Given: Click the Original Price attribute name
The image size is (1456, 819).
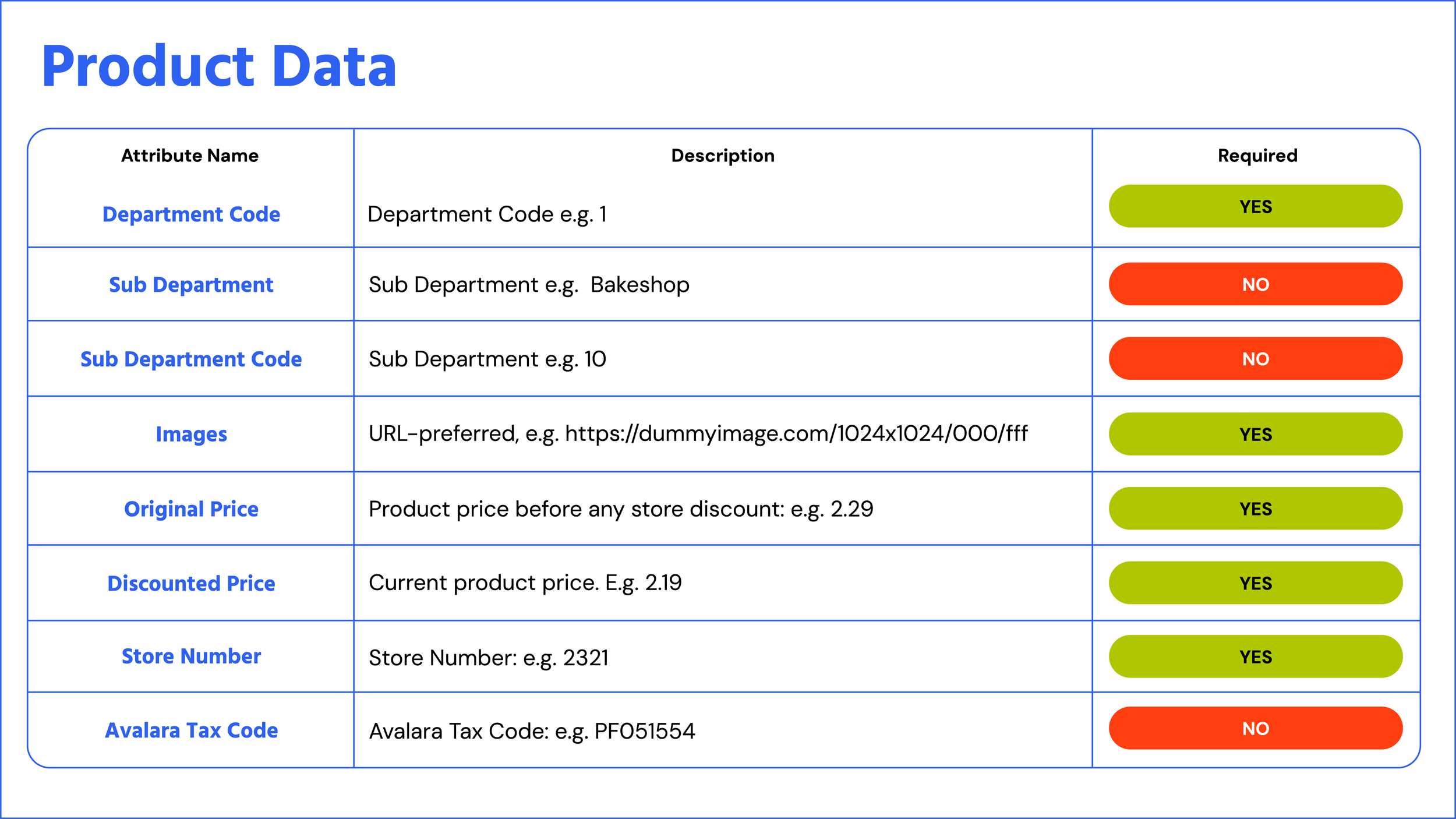Looking at the screenshot, I should [x=191, y=509].
